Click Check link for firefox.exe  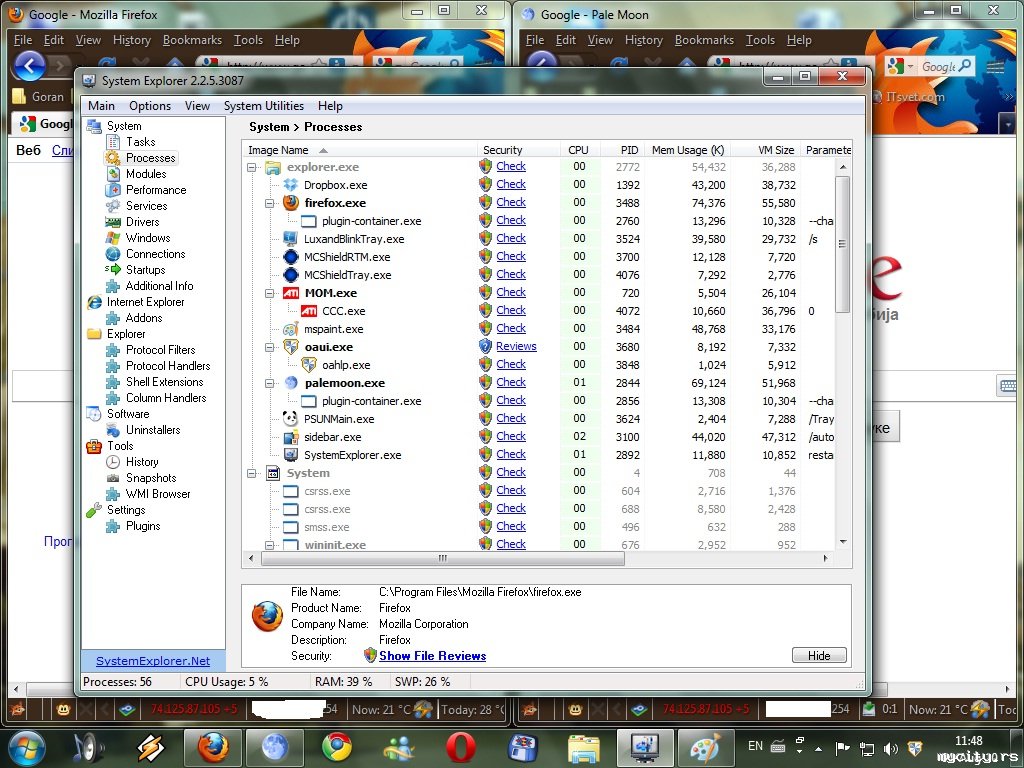point(511,202)
